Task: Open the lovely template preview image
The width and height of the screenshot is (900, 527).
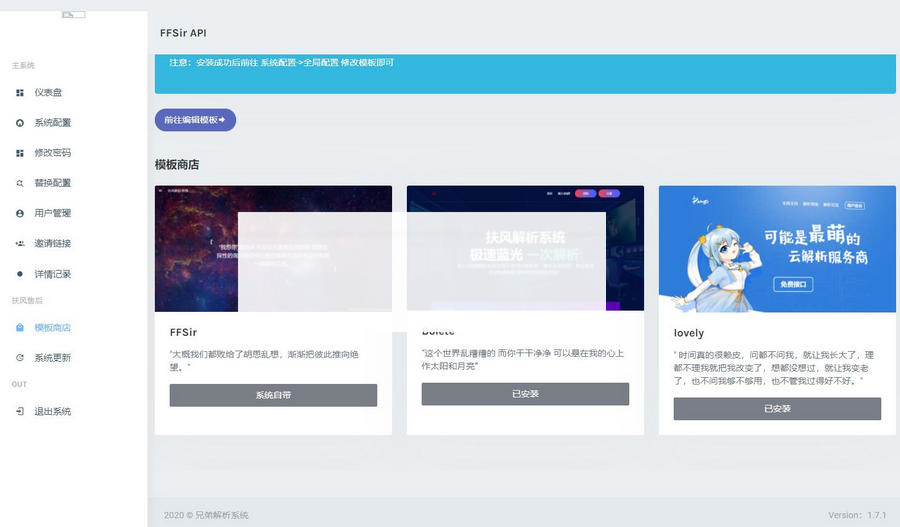Action: pos(777,249)
